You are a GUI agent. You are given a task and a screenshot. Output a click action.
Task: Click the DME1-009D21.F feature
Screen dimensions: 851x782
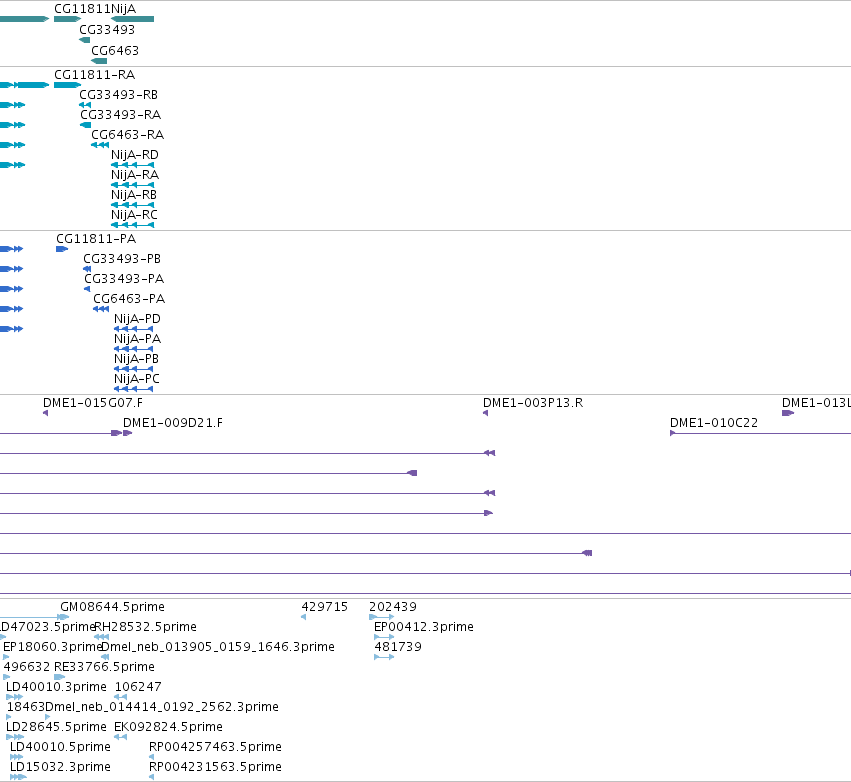pyautogui.click(x=128, y=433)
